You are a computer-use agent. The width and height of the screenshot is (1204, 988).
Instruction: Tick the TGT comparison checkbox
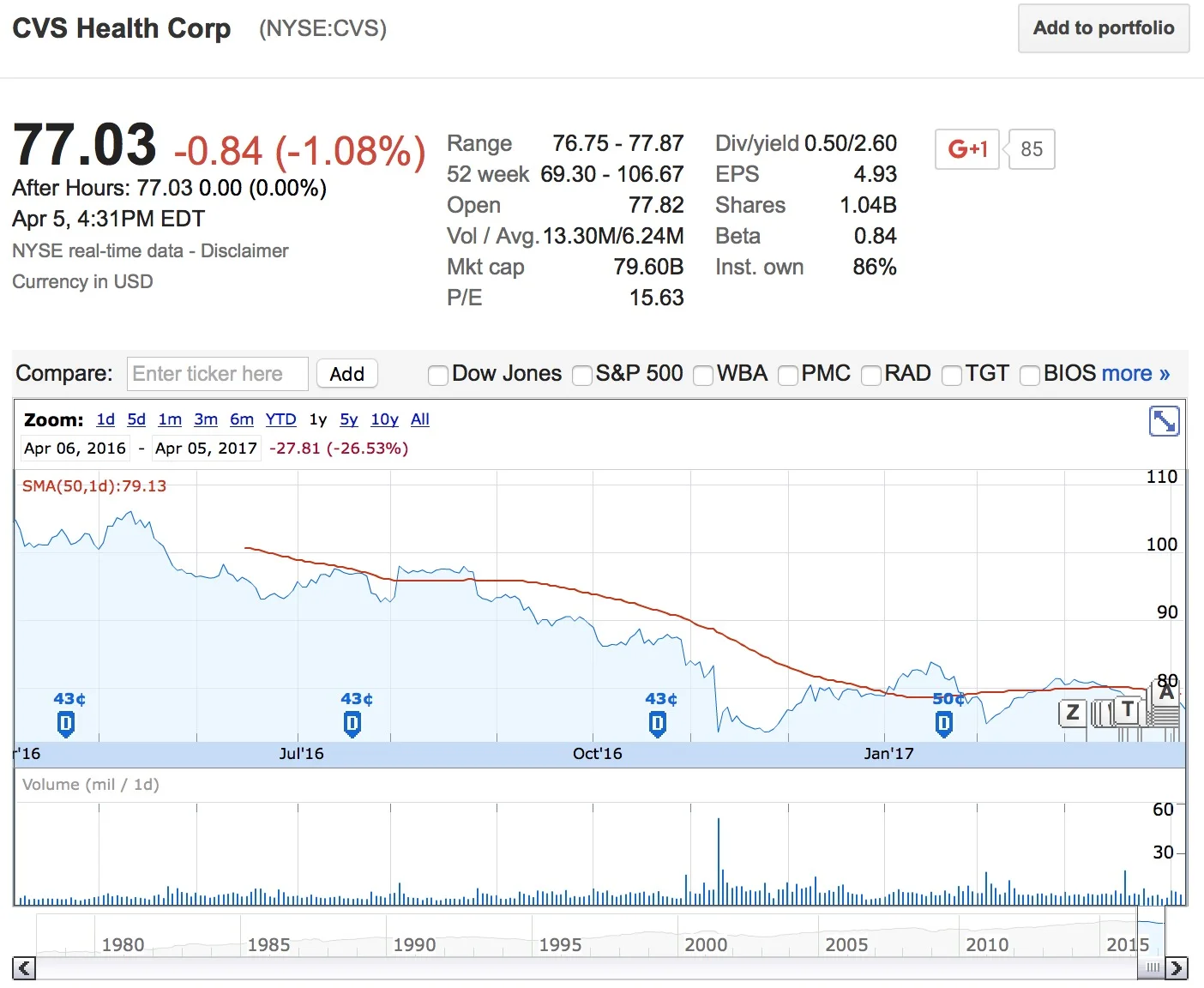click(952, 375)
